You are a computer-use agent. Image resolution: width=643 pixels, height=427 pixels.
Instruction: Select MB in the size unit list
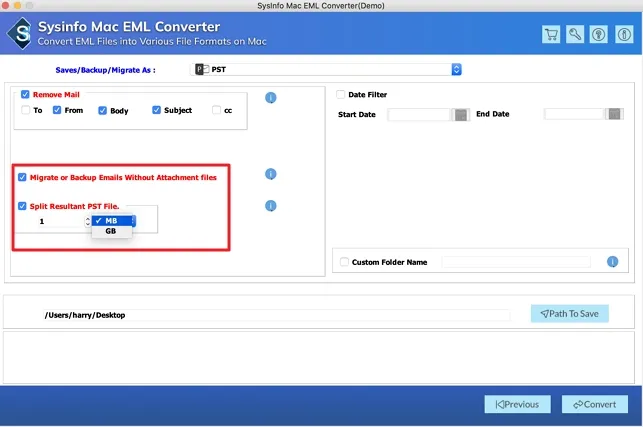tap(112, 221)
